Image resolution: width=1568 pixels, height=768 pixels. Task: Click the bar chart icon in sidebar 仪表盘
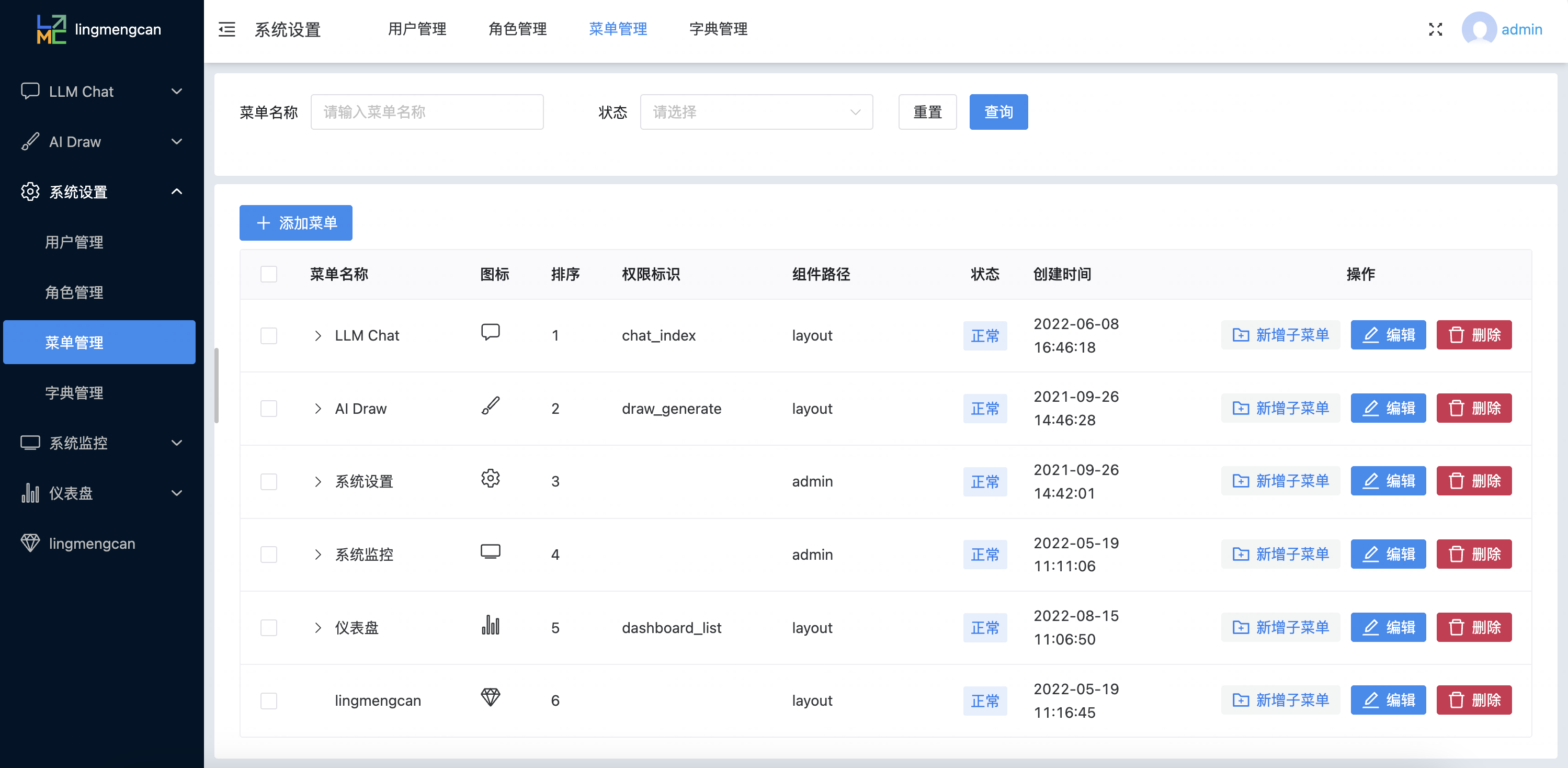pyautogui.click(x=30, y=493)
